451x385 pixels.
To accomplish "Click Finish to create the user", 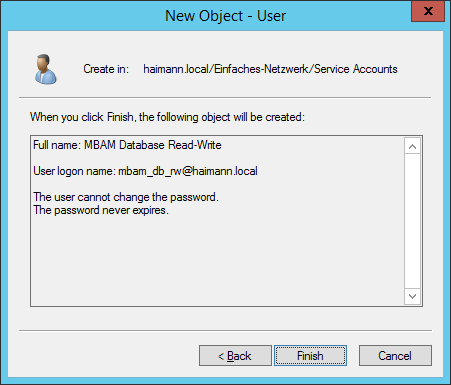I will tap(310, 356).
